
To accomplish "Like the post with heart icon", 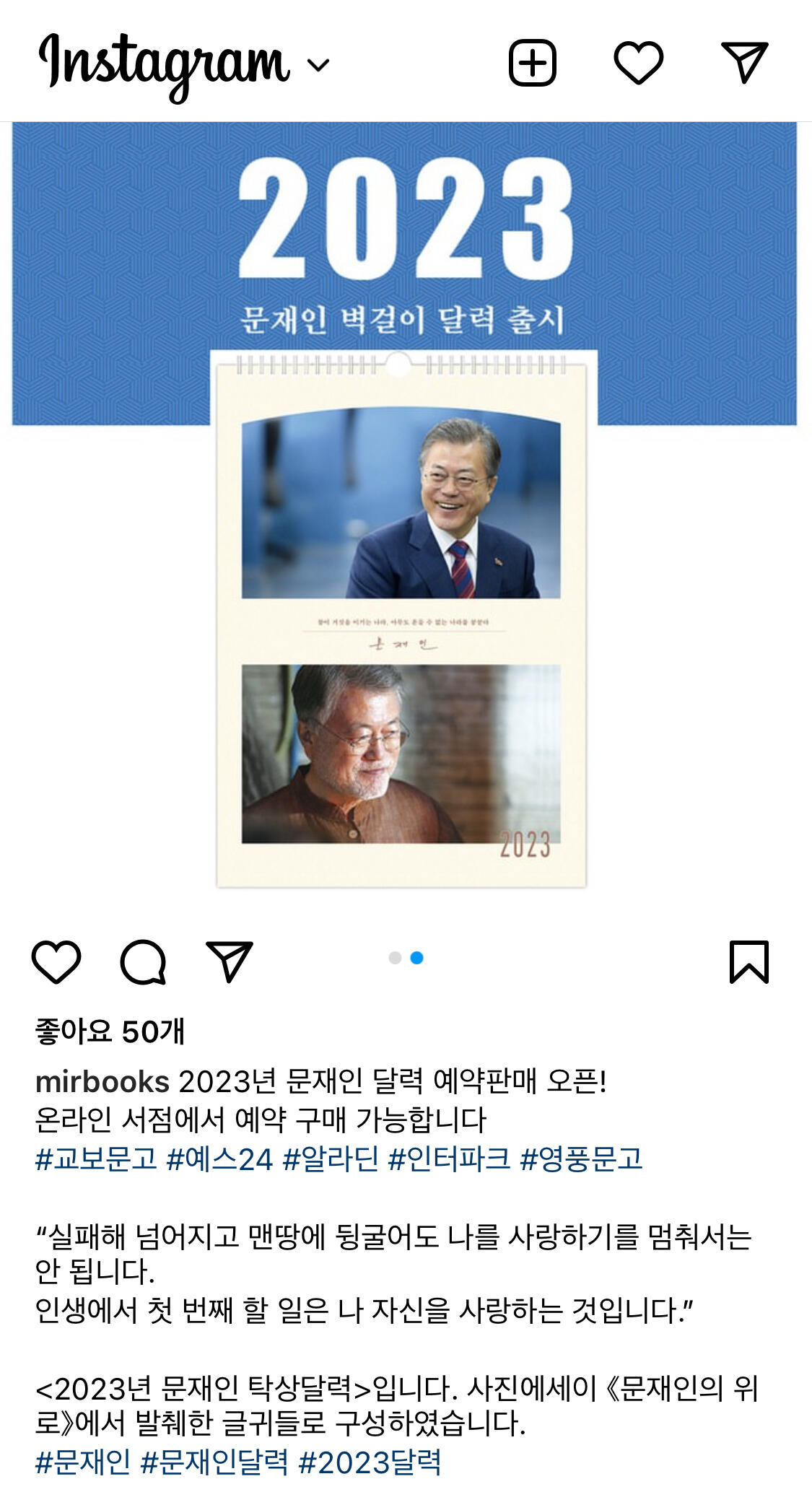I will click(56, 961).
